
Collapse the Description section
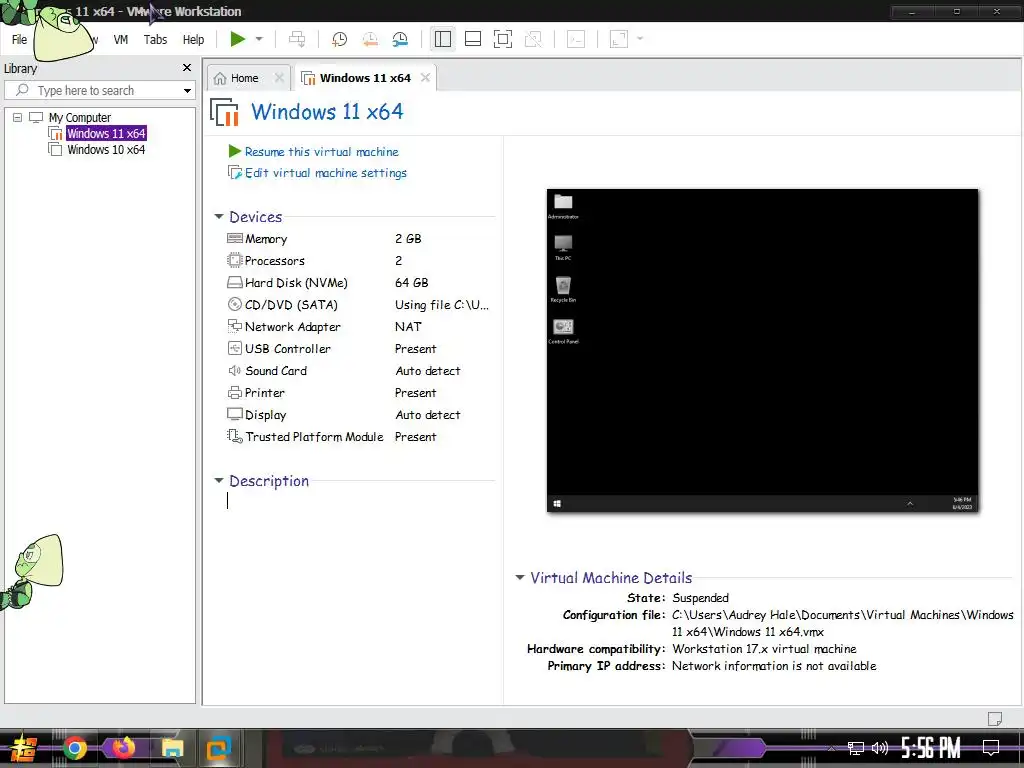(x=219, y=481)
